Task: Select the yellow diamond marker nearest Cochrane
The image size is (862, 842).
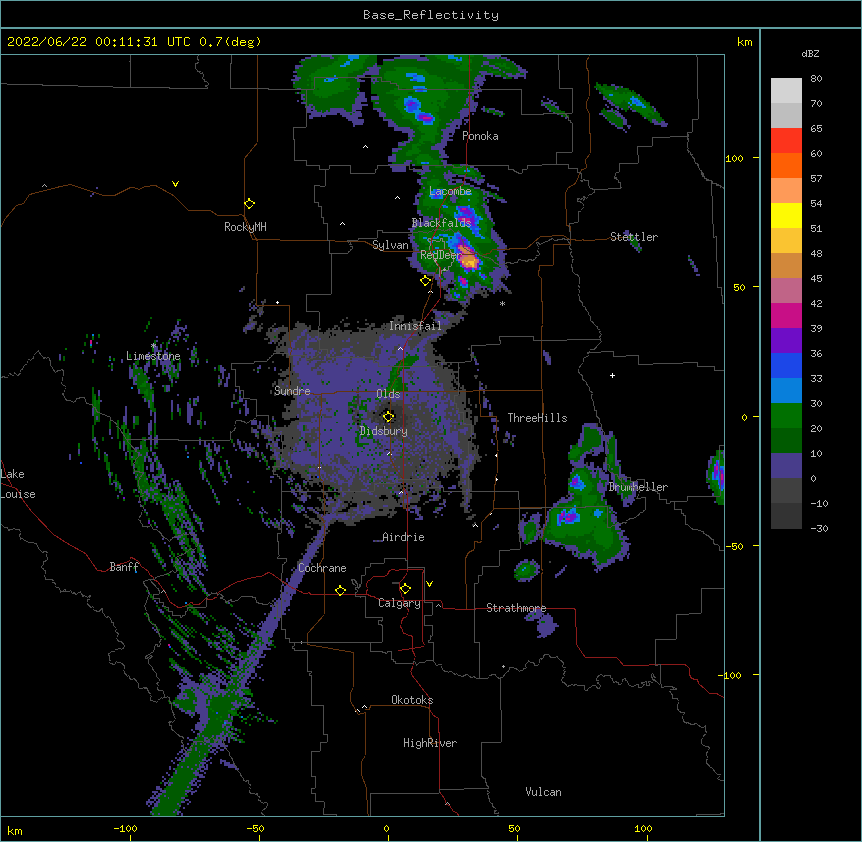Action: click(x=340, y=590)
